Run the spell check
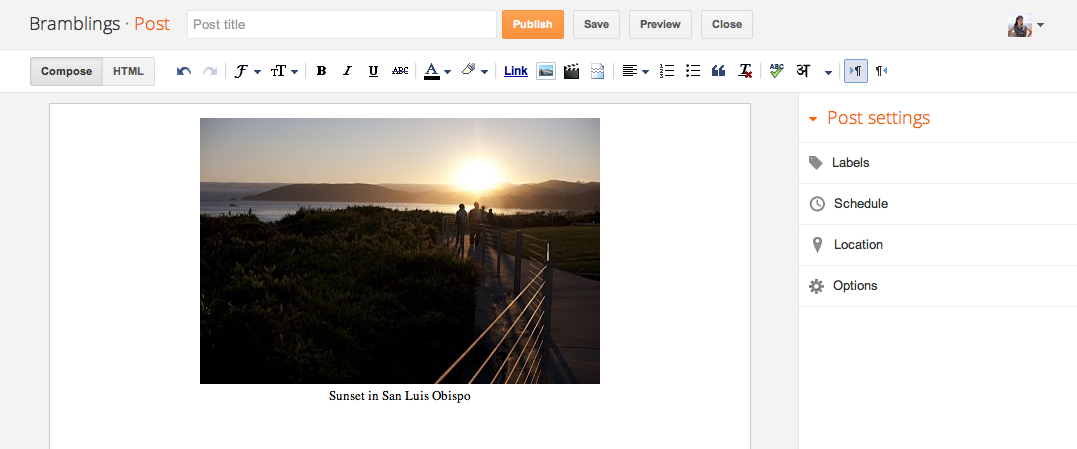 [776, 71]
